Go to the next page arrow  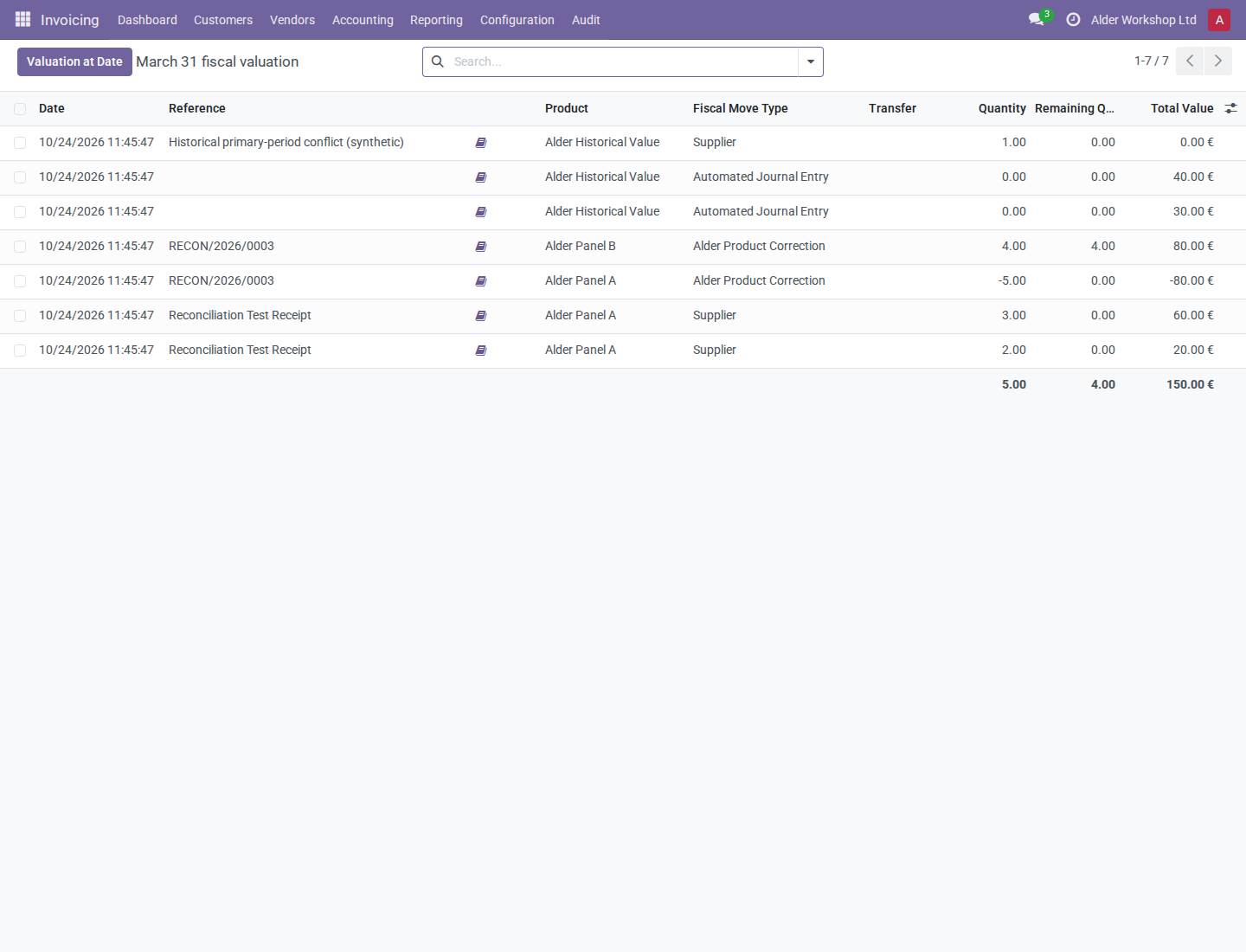(x=1218, y=61)
